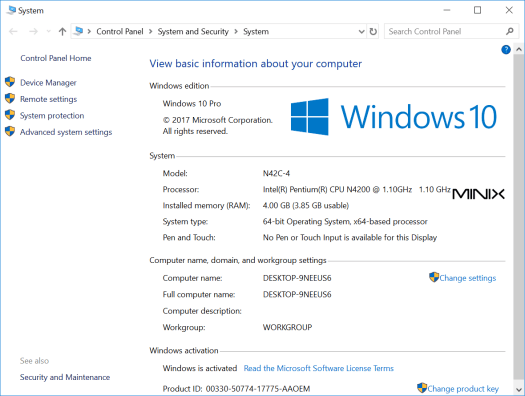Screen dimensions: 525x396
Task: Select the WORKGROUP value
Action: [287, 327]
